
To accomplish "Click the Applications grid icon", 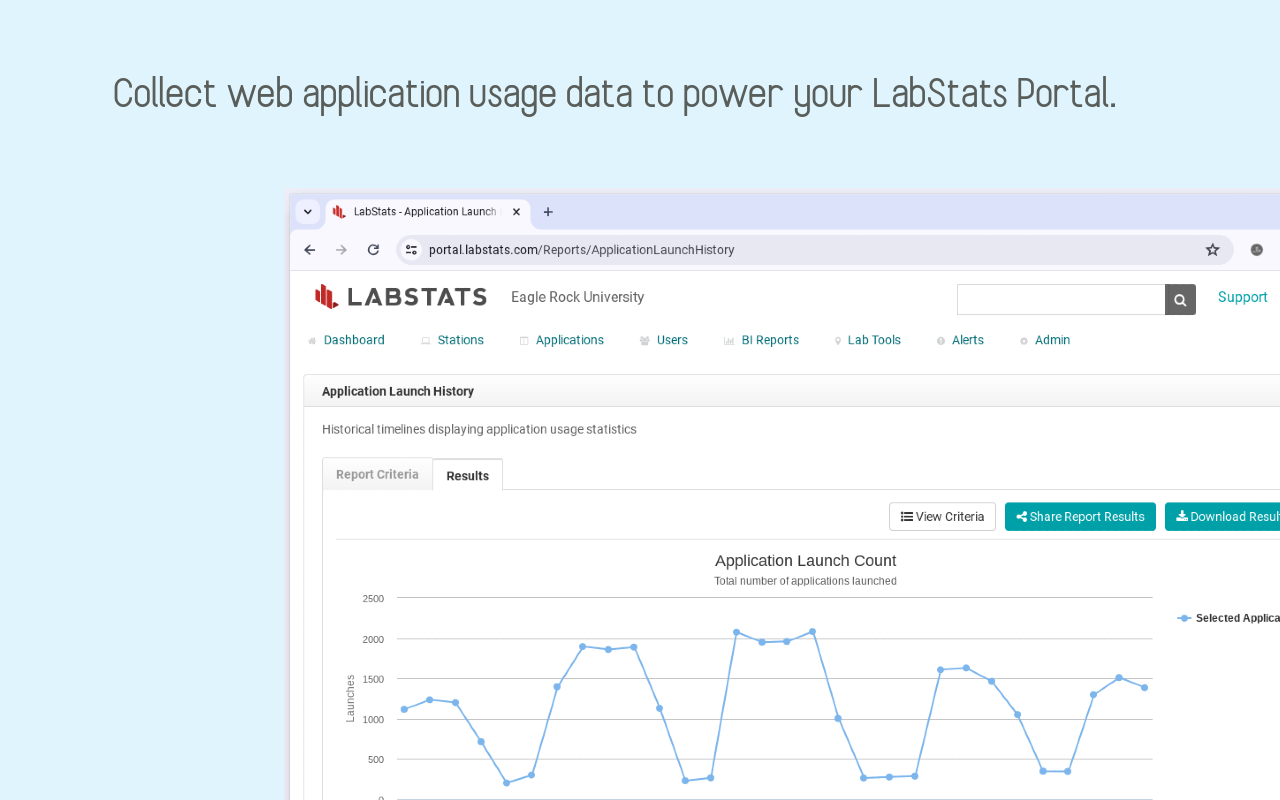I will (x=523, y=340).
